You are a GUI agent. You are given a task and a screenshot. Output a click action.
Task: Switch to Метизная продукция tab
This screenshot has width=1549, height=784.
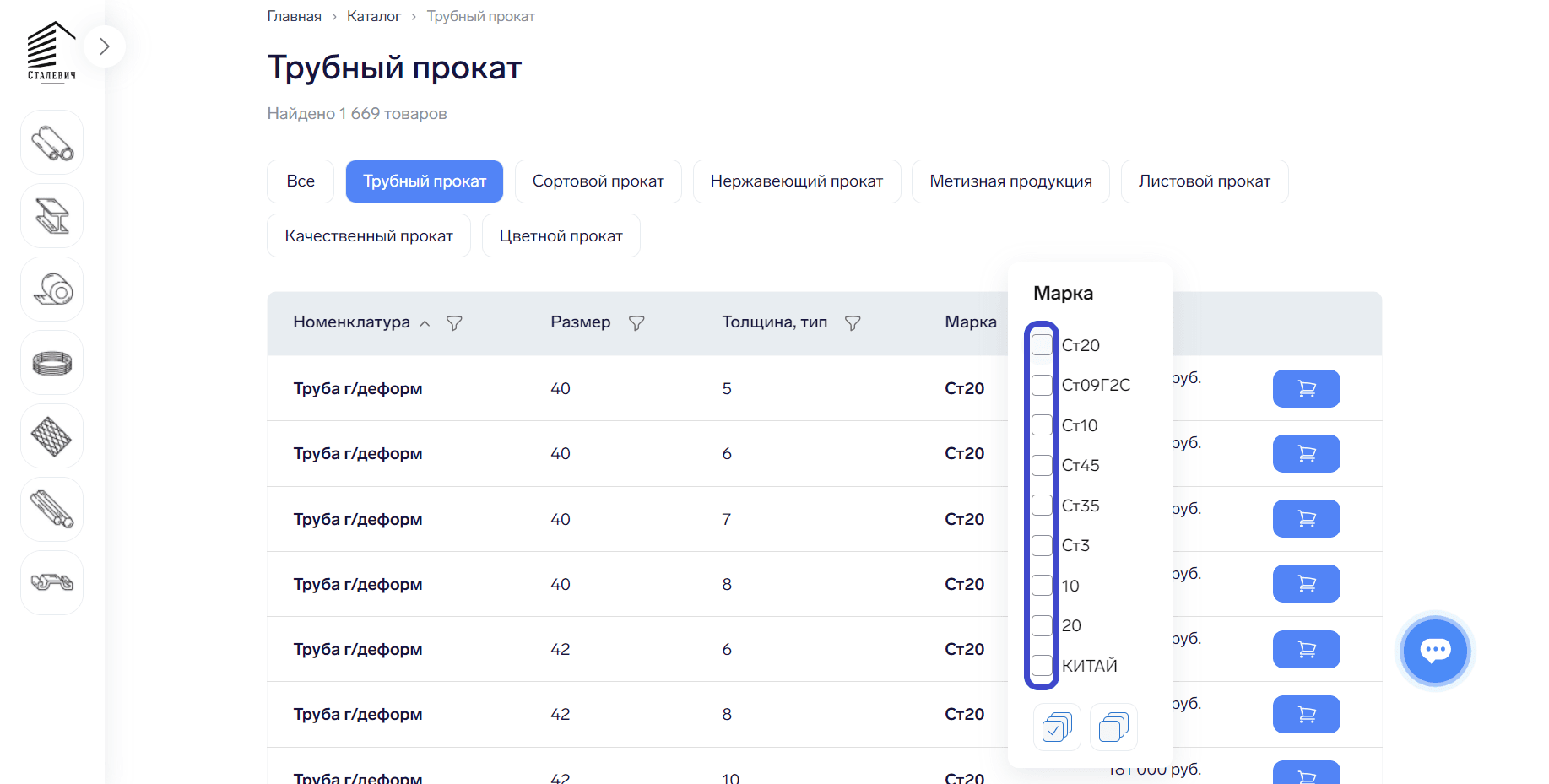(x=1010, y=181)
